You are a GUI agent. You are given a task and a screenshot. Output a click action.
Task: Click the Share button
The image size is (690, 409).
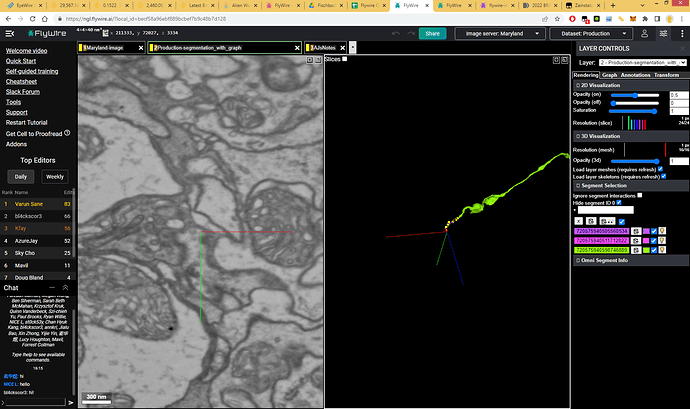(x=433, y=33)
